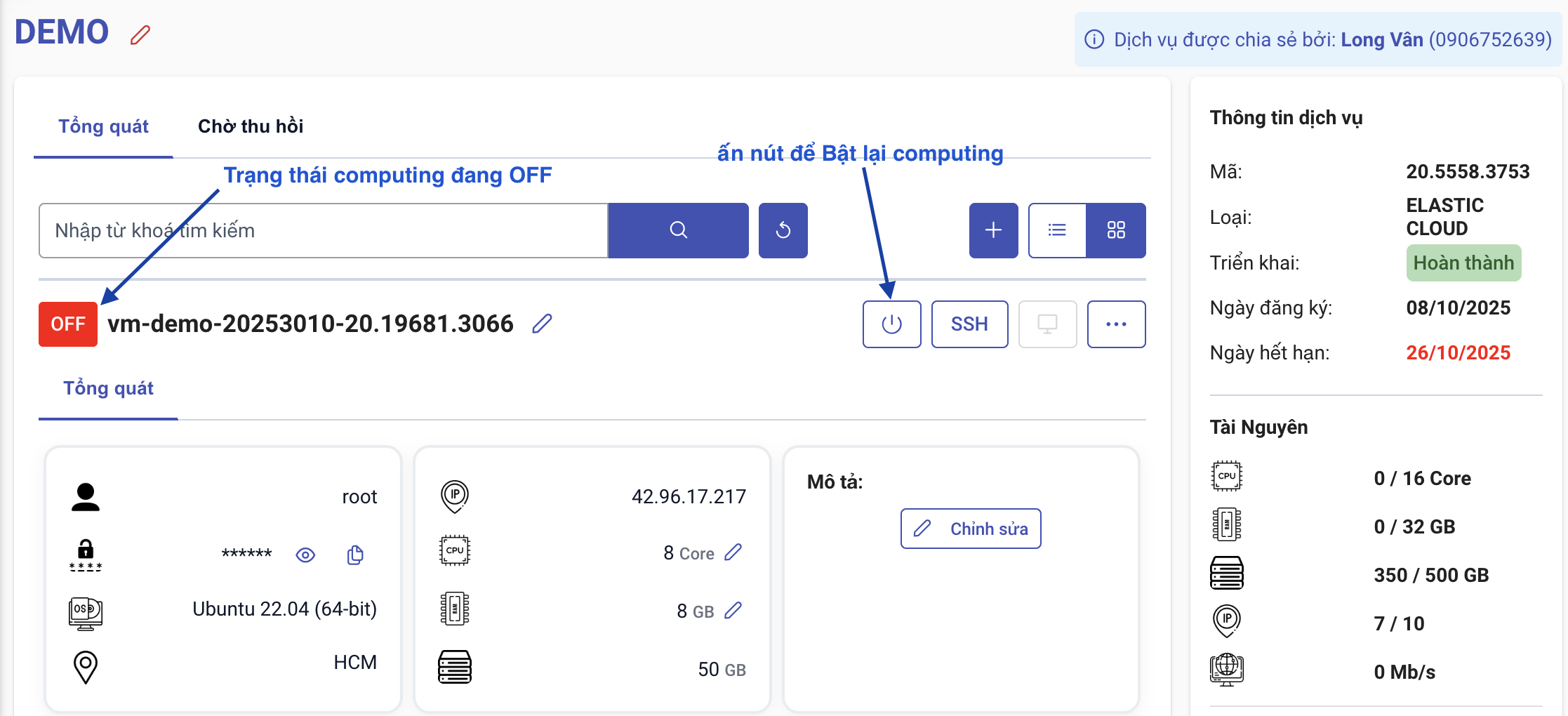Open the Chờ thu hồi tab

(x=251, y=126)
